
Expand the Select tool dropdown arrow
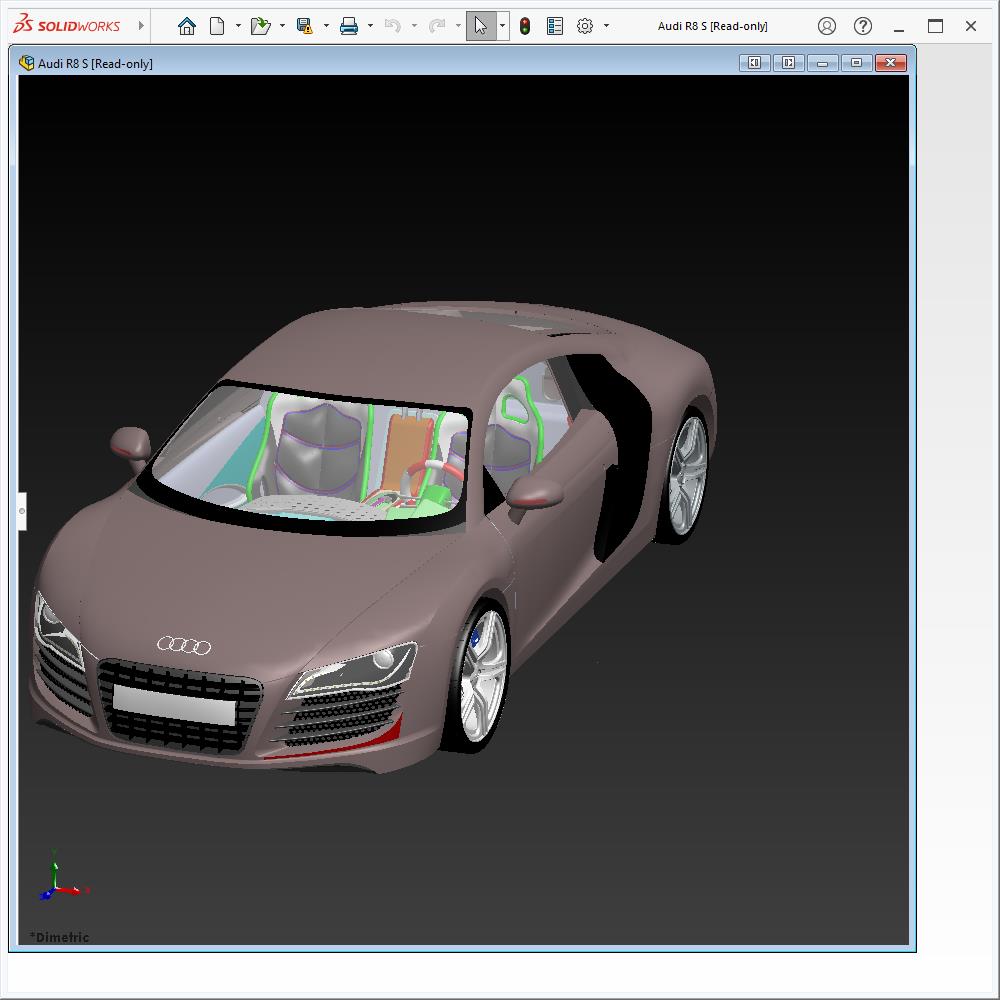(x=502, y=26)
